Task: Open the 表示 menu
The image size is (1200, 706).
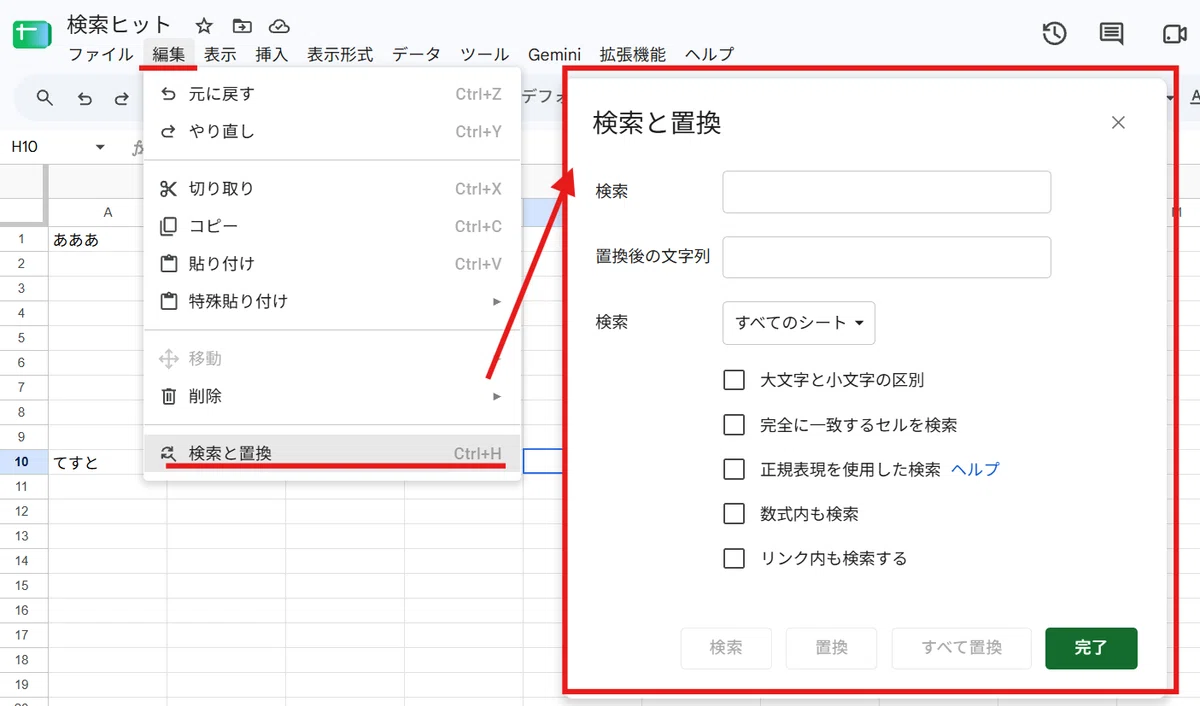Action: pyautogui.click(x=220, y=55)
